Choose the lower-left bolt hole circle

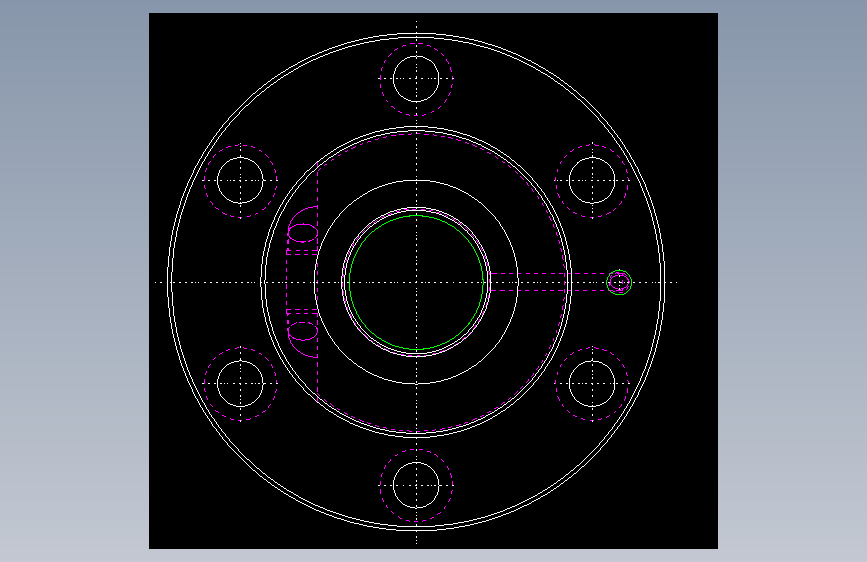point(241,383)
